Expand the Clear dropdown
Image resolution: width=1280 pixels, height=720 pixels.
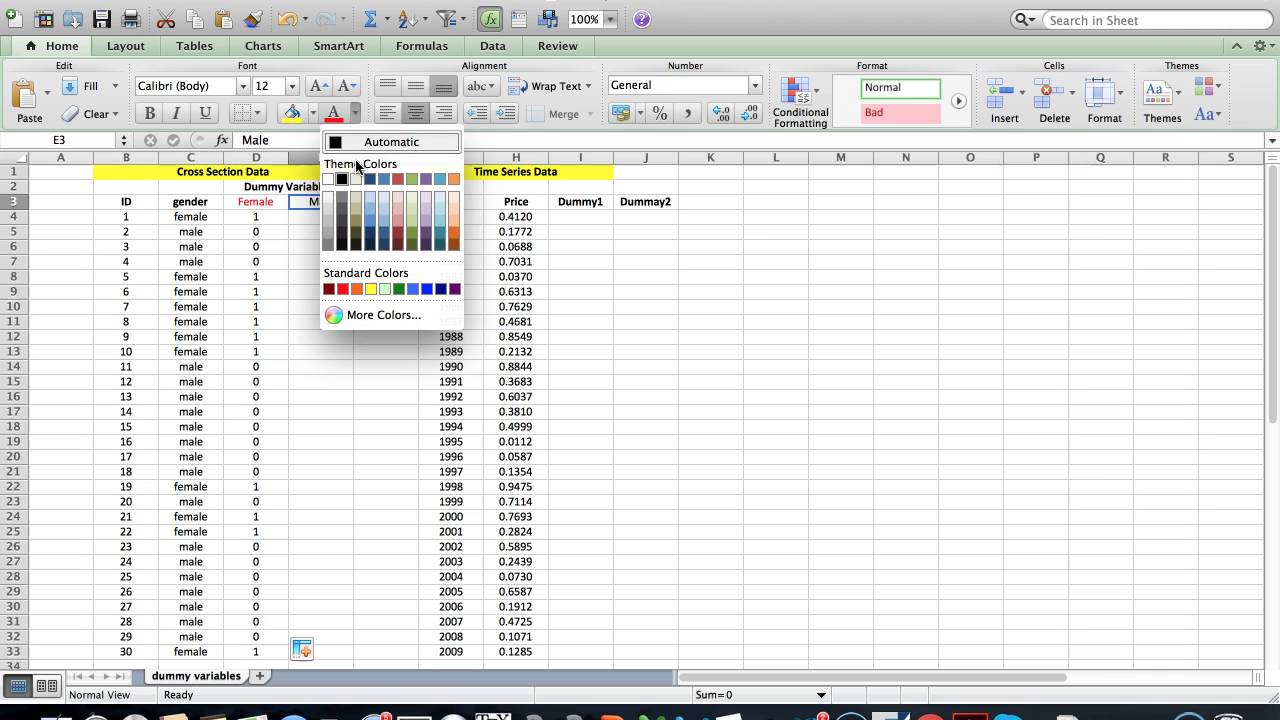point(116,114)
